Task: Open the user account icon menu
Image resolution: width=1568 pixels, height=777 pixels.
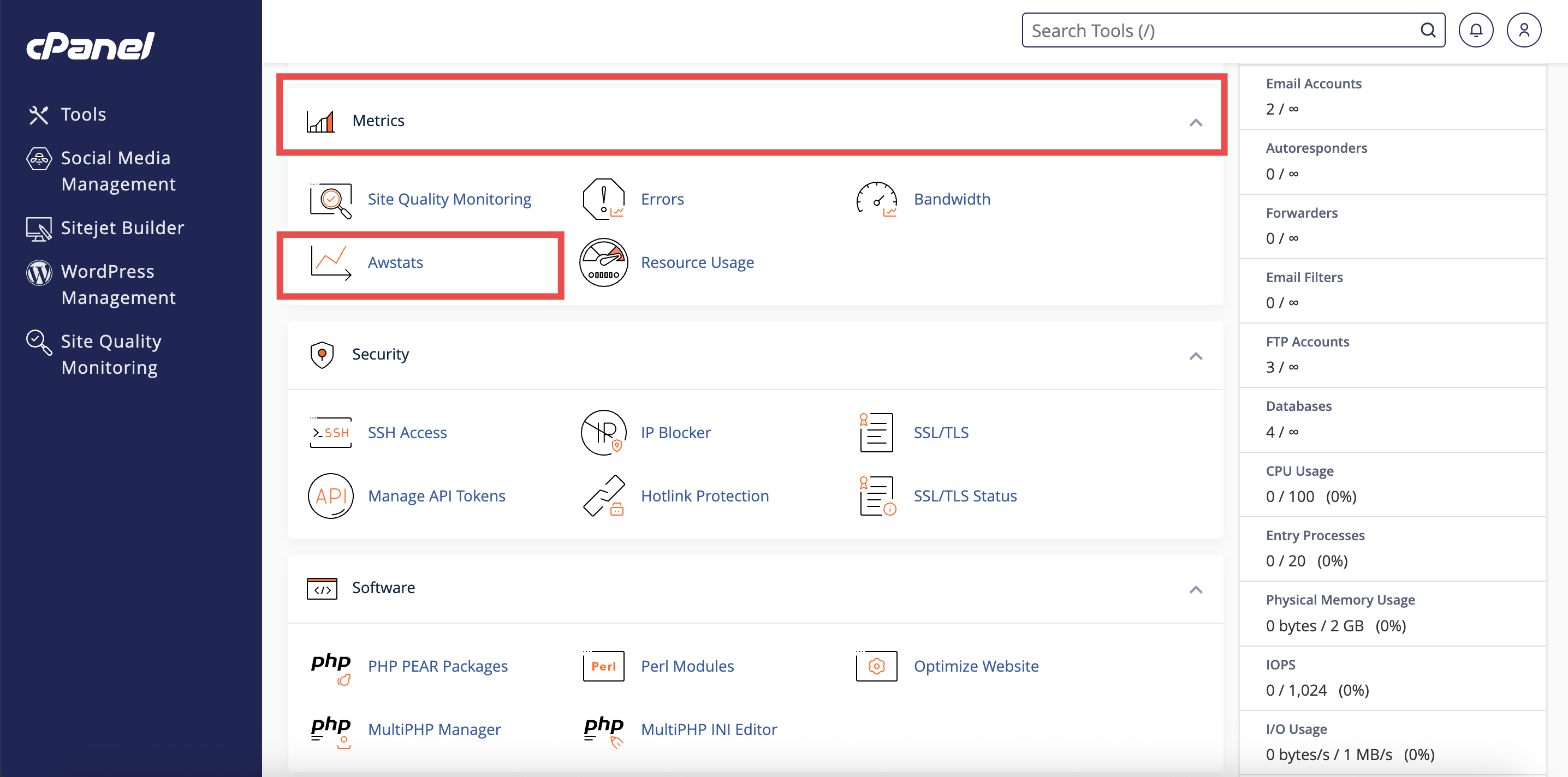Action: [1523, 31]
